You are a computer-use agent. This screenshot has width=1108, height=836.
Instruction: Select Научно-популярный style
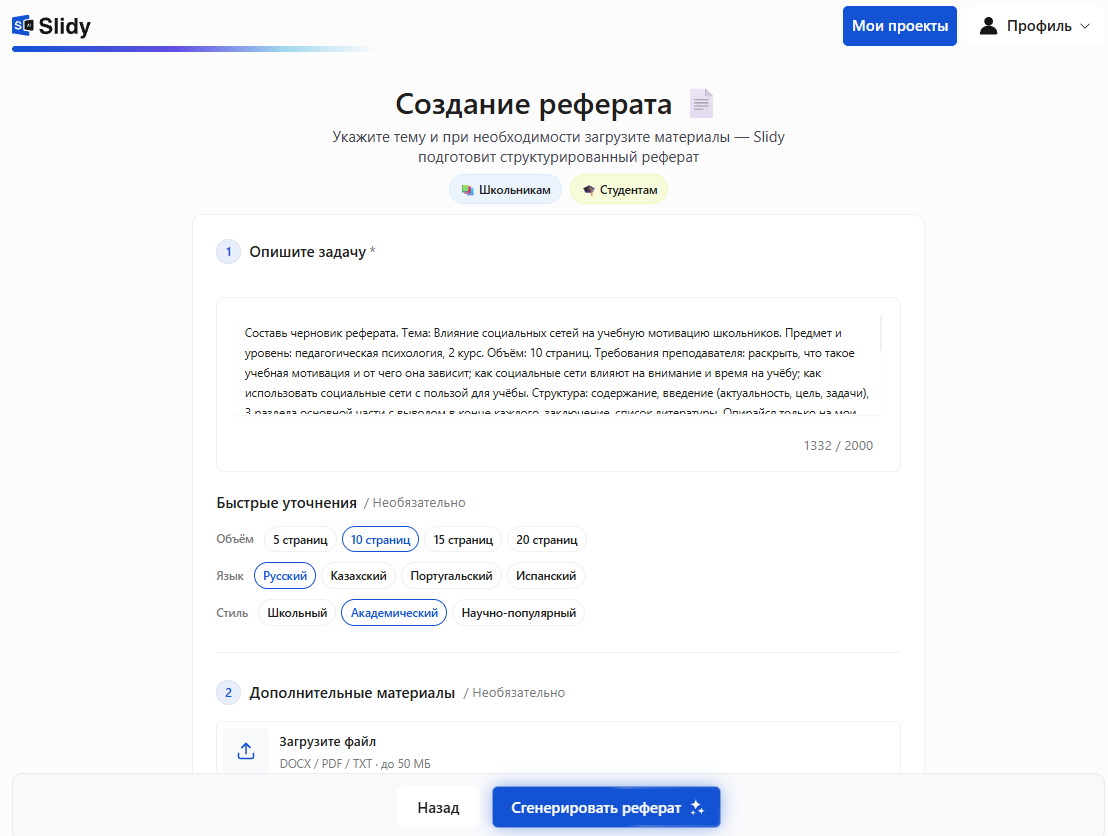coord(519,613)
